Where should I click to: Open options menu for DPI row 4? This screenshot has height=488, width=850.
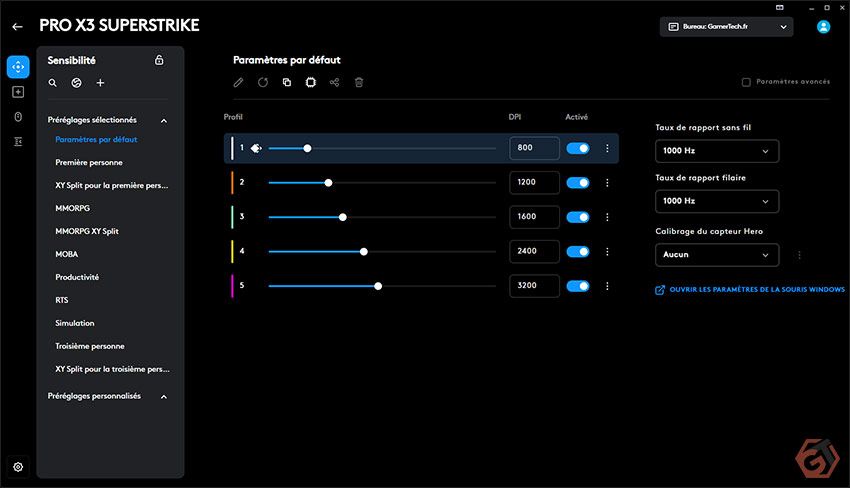607,252
